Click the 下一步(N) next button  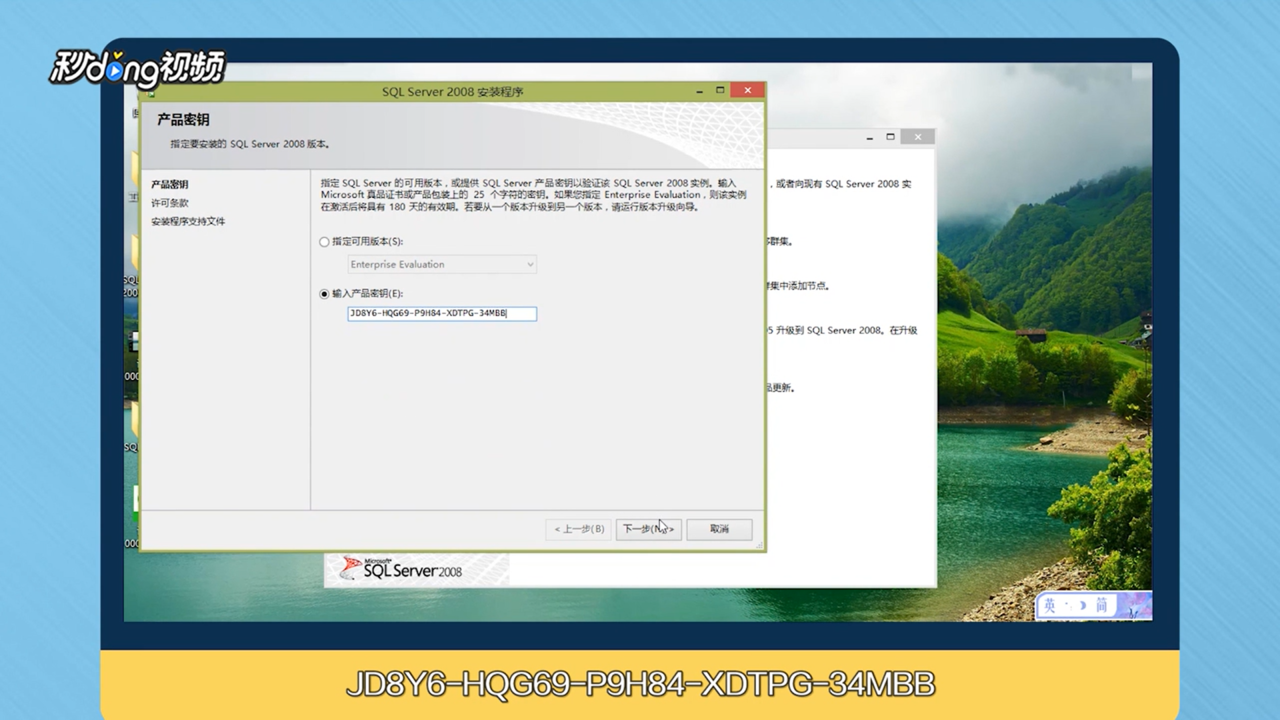click(648, 529)
